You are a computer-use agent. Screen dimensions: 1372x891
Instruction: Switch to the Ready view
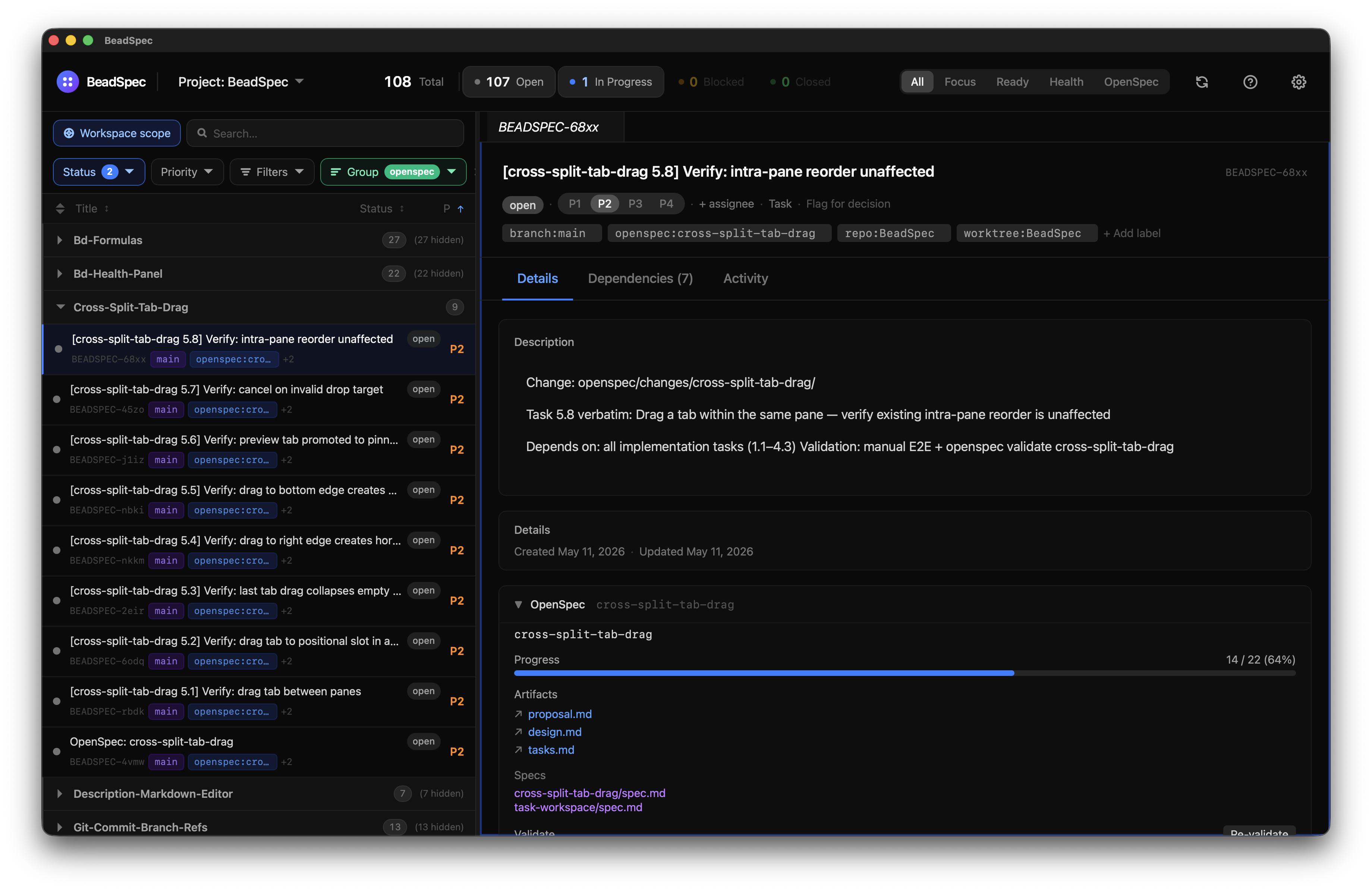coord(1012,82)
